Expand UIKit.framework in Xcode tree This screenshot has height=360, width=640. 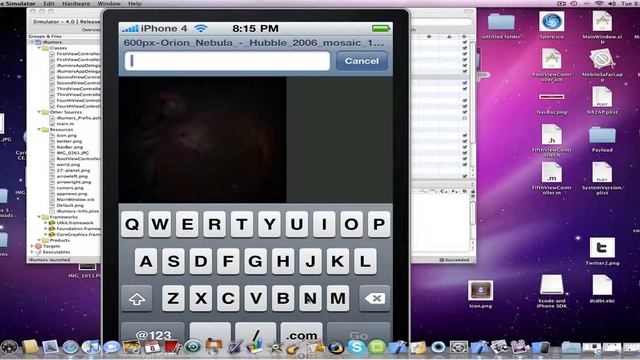pos(45,223)
